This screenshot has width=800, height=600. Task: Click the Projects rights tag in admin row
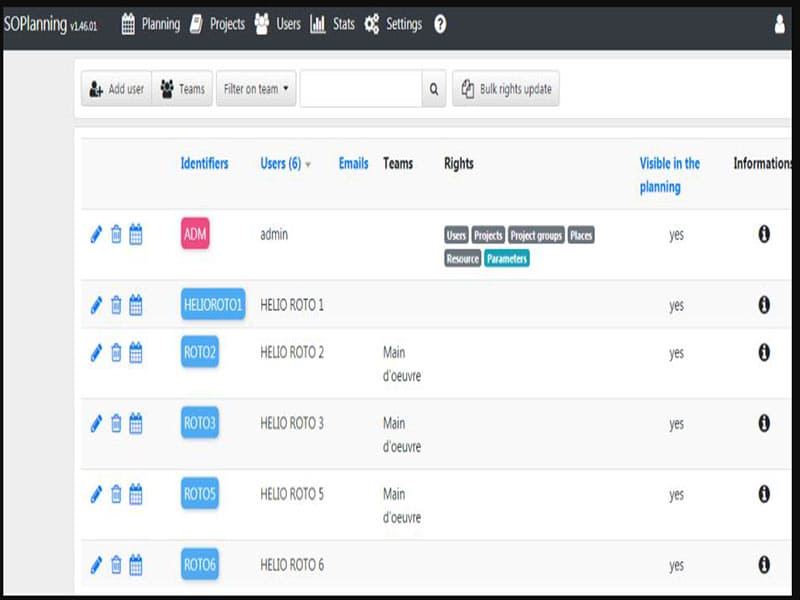(x=488, y=235)
